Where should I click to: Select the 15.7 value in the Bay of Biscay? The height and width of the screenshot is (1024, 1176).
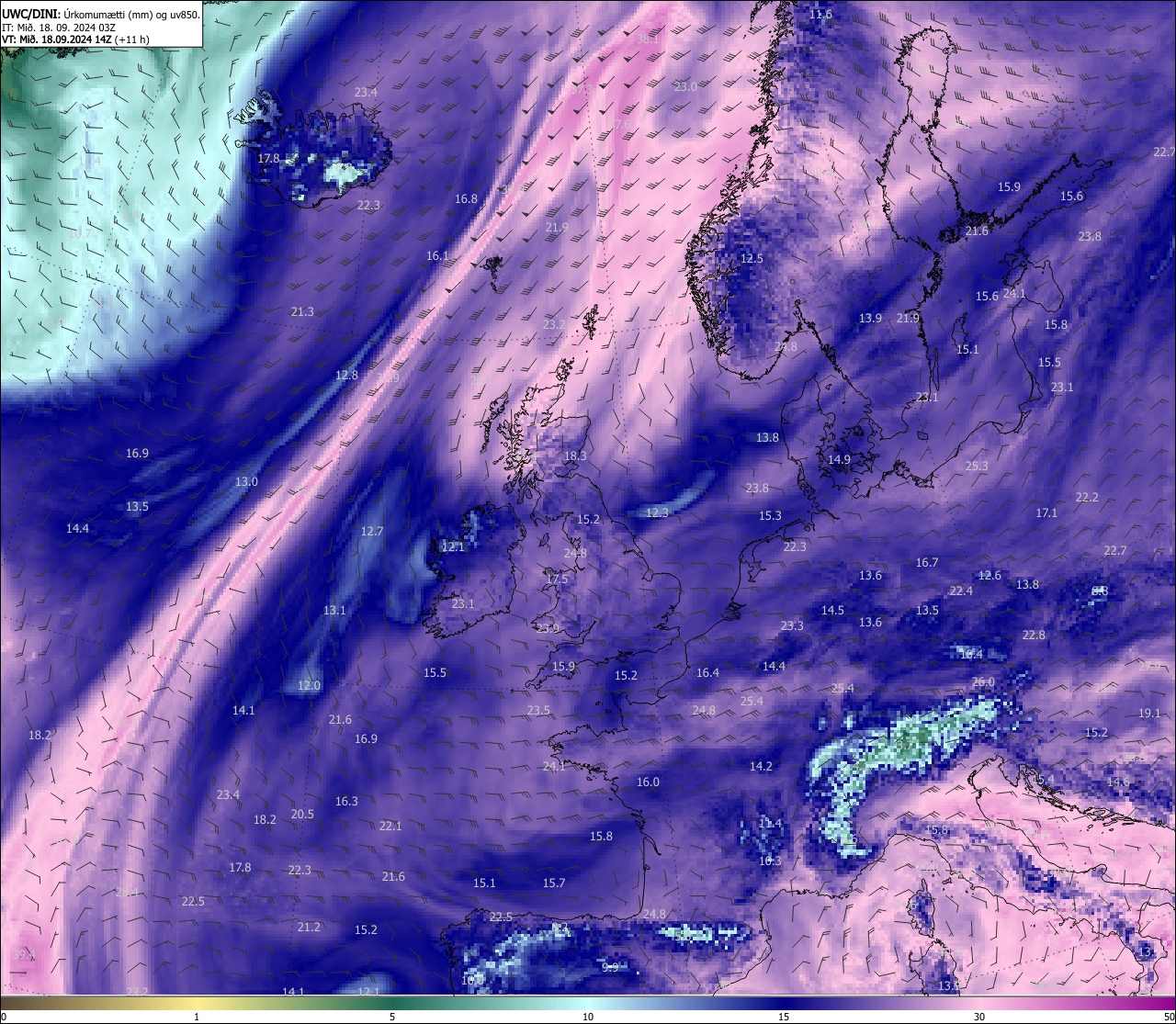pyautogui.click(x=554, y=883)
